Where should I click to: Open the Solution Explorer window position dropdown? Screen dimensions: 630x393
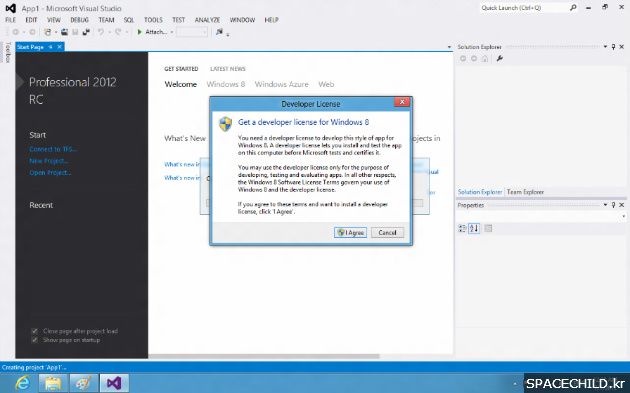pos(605,47)
